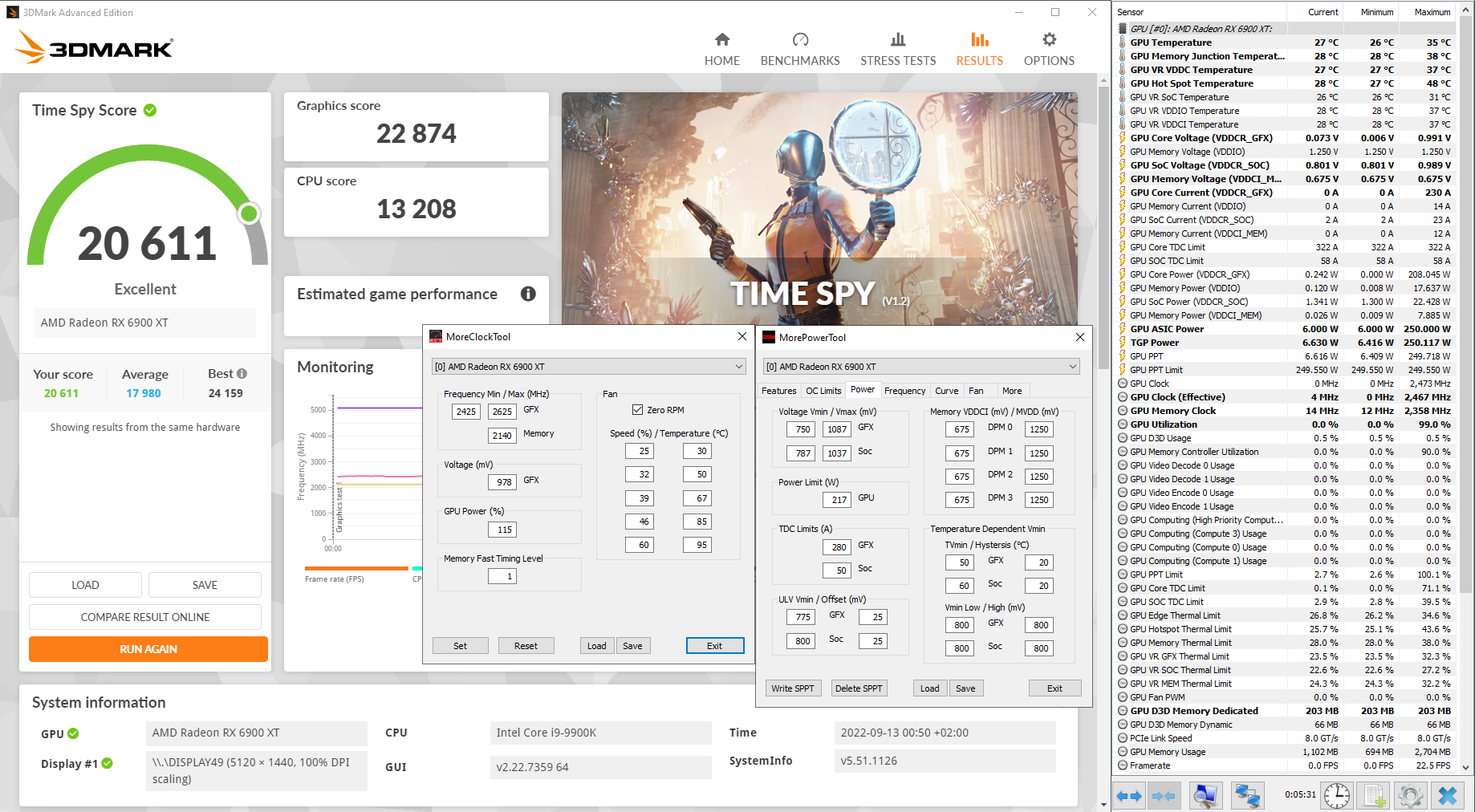Screen dimensions: 1475x812
Task: Open the remote network monitors icon
Action: (1247, 795)
